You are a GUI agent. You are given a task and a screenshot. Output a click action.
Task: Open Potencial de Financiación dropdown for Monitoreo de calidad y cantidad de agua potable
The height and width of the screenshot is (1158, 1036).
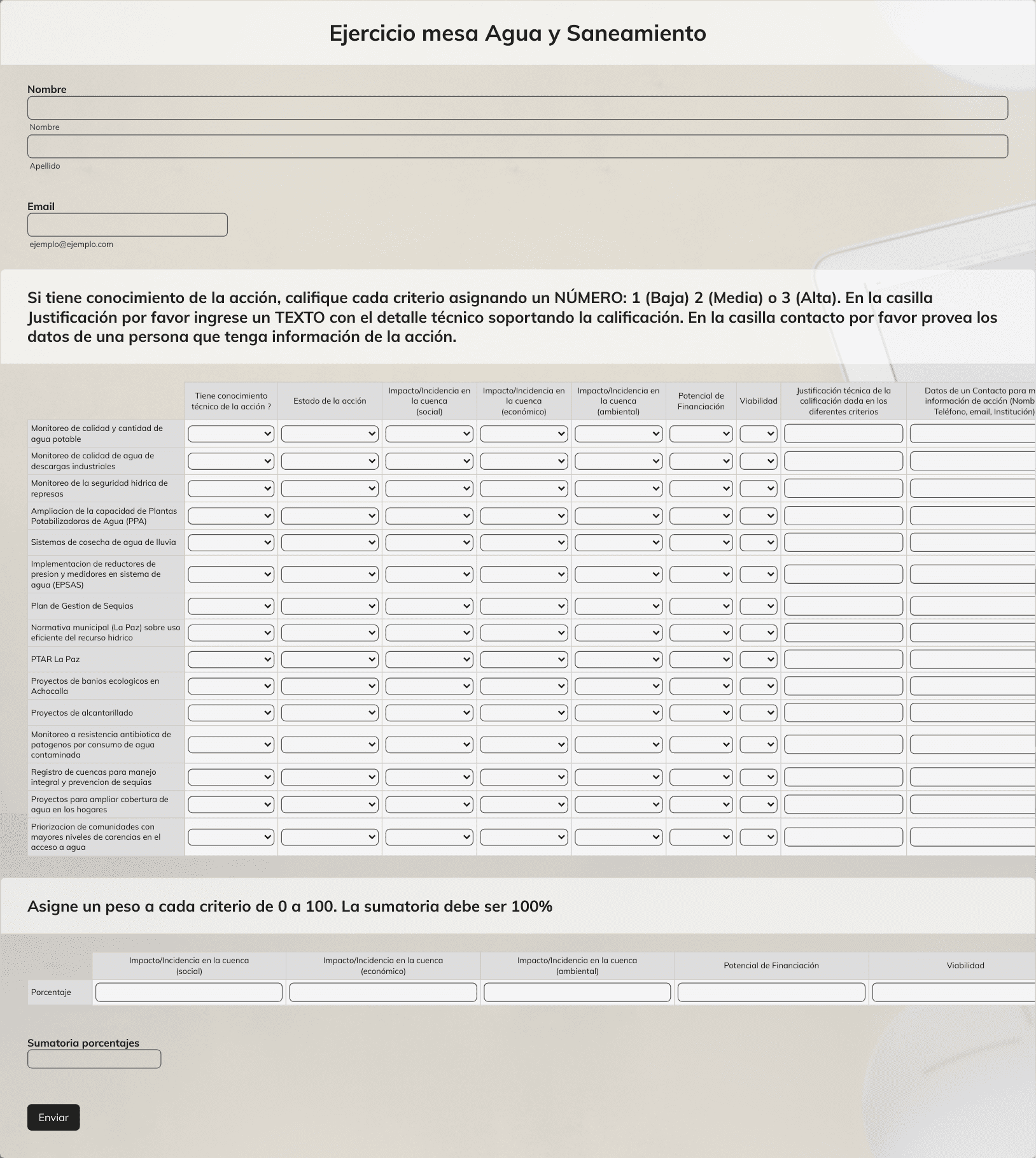701,434
